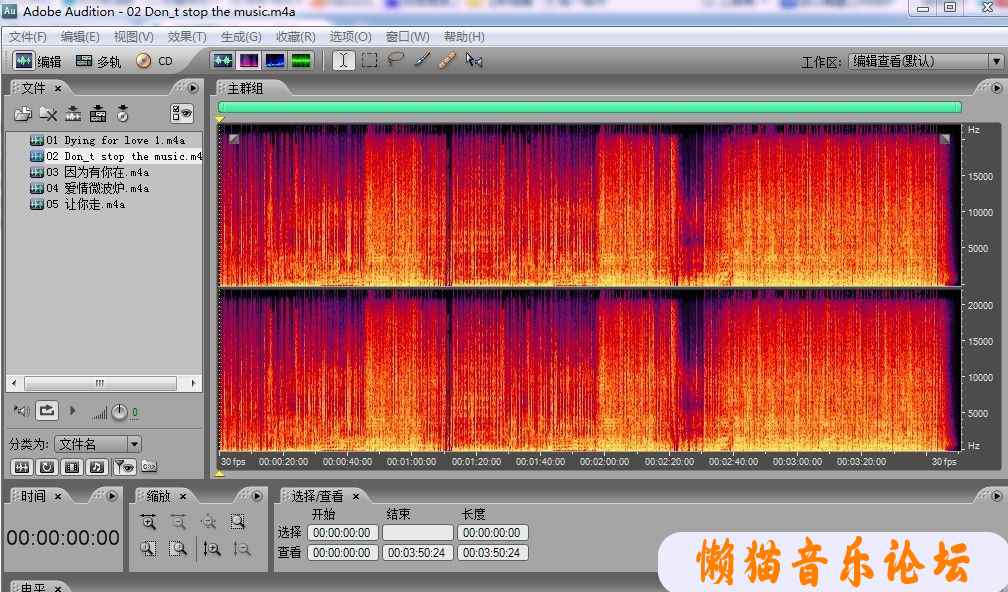Toggle Show Audio Files filter
The height and width of the screenshot is (592, 1008).
tap(22, 467)
